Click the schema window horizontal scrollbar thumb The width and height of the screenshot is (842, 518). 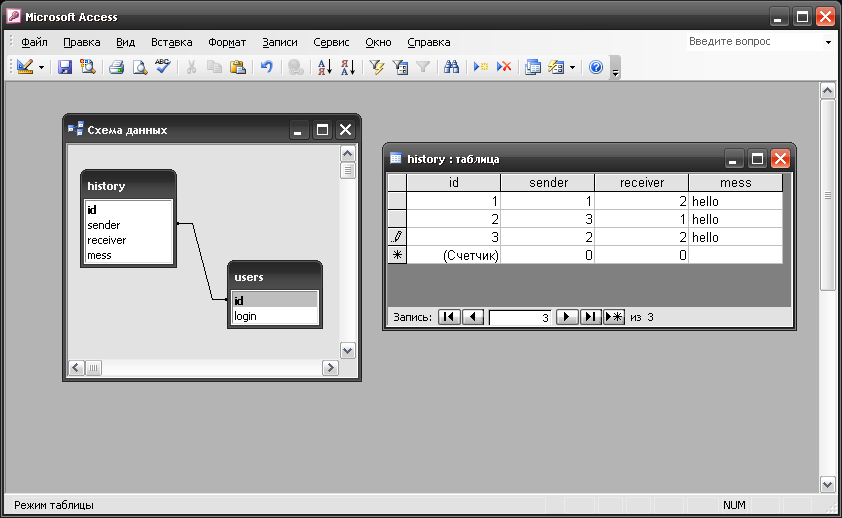pos(93,368)
